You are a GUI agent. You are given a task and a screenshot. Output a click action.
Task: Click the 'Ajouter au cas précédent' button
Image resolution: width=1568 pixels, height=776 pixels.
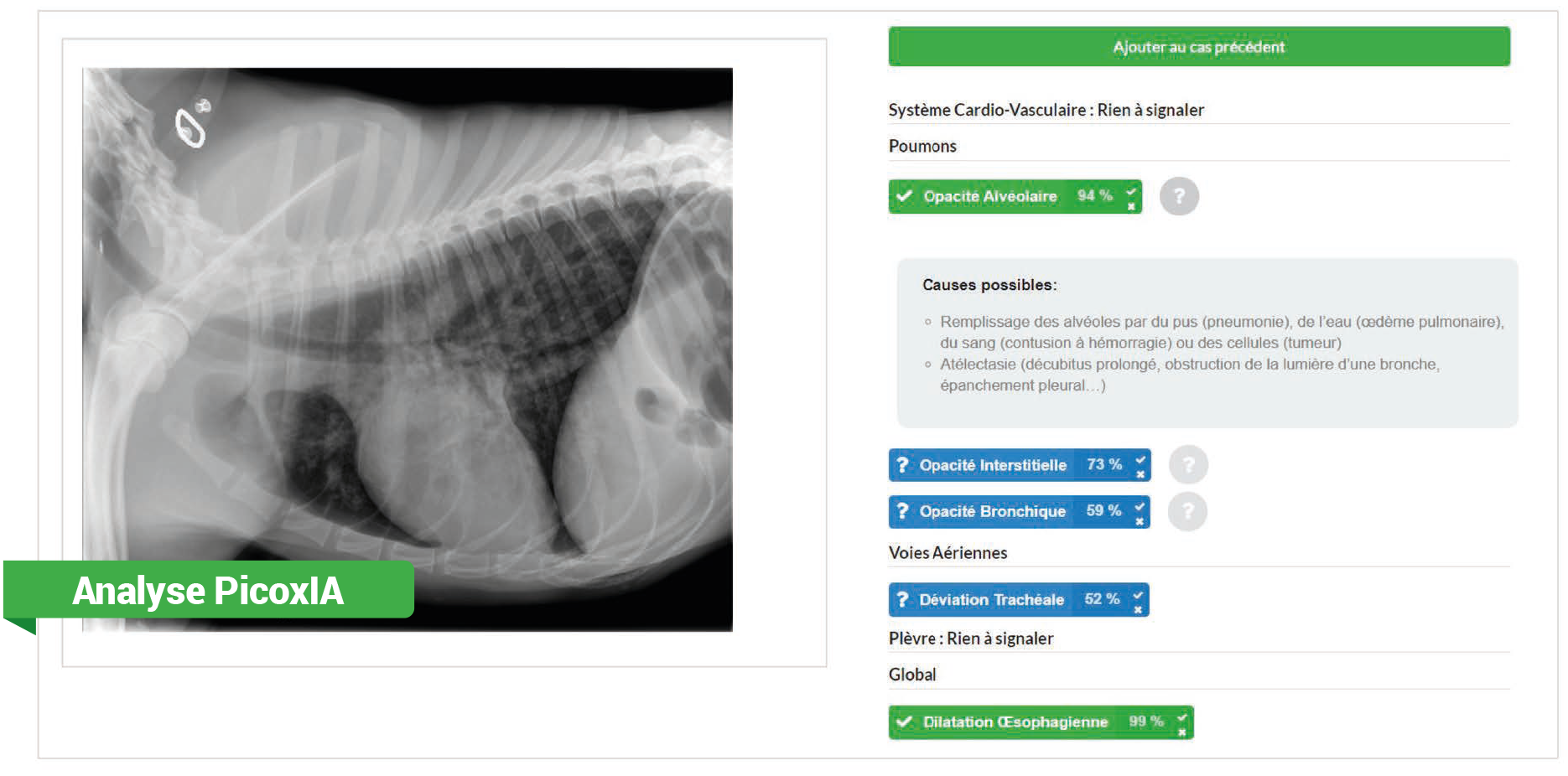pos(1199,47)
